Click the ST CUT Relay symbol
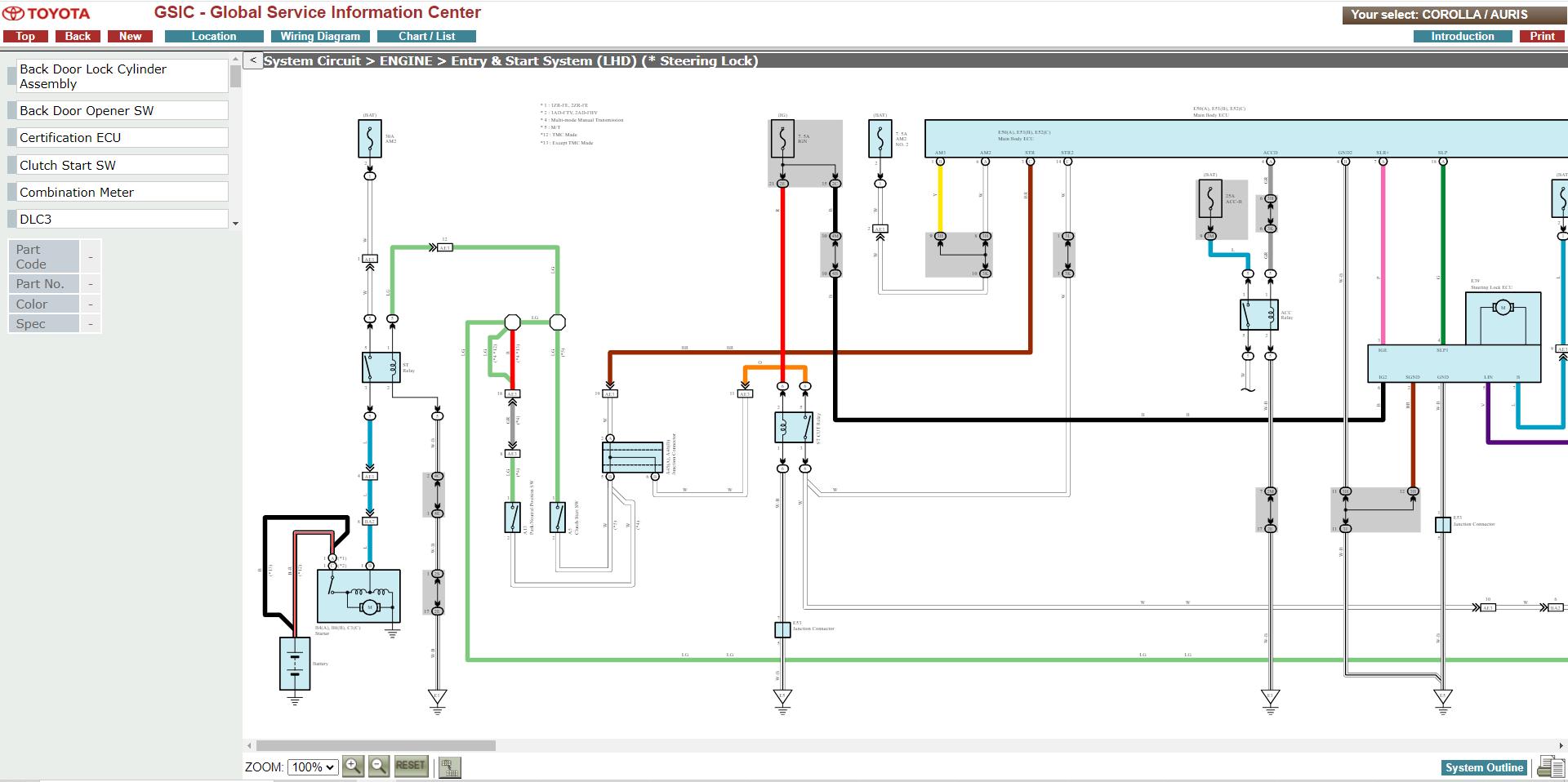 click(x=794, y=428)
